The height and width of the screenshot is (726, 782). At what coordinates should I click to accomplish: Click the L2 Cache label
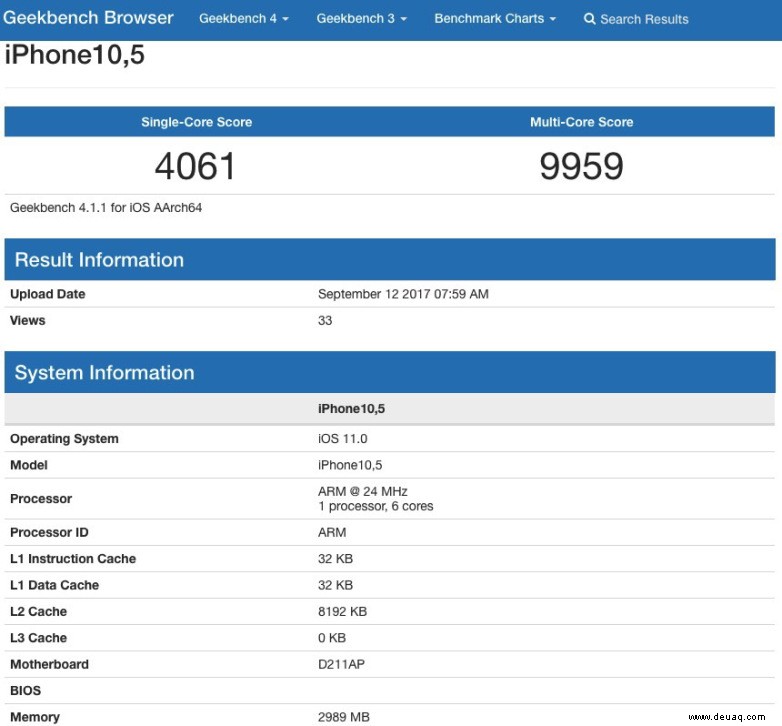coord(38,612)
